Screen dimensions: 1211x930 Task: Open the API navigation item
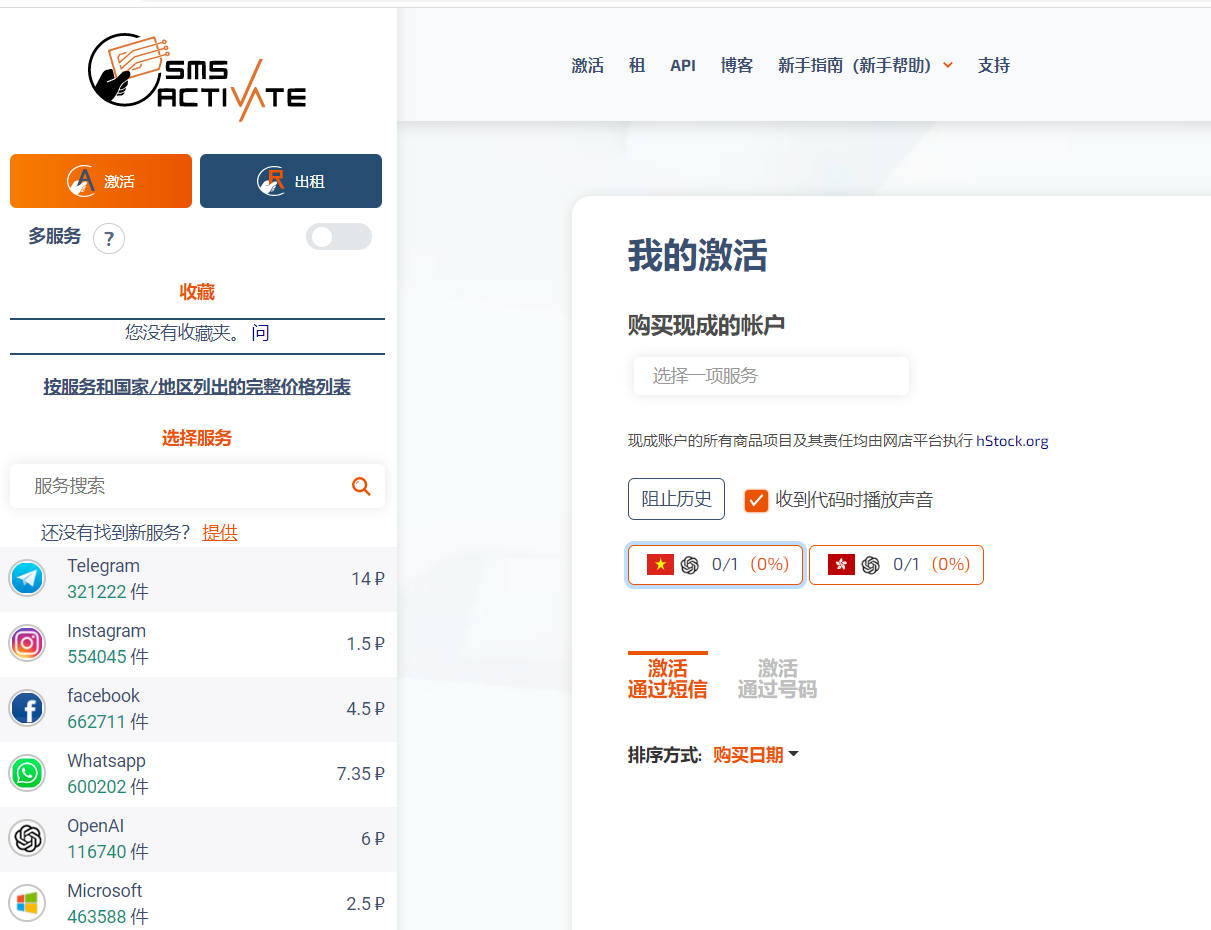tap(683, 65)
